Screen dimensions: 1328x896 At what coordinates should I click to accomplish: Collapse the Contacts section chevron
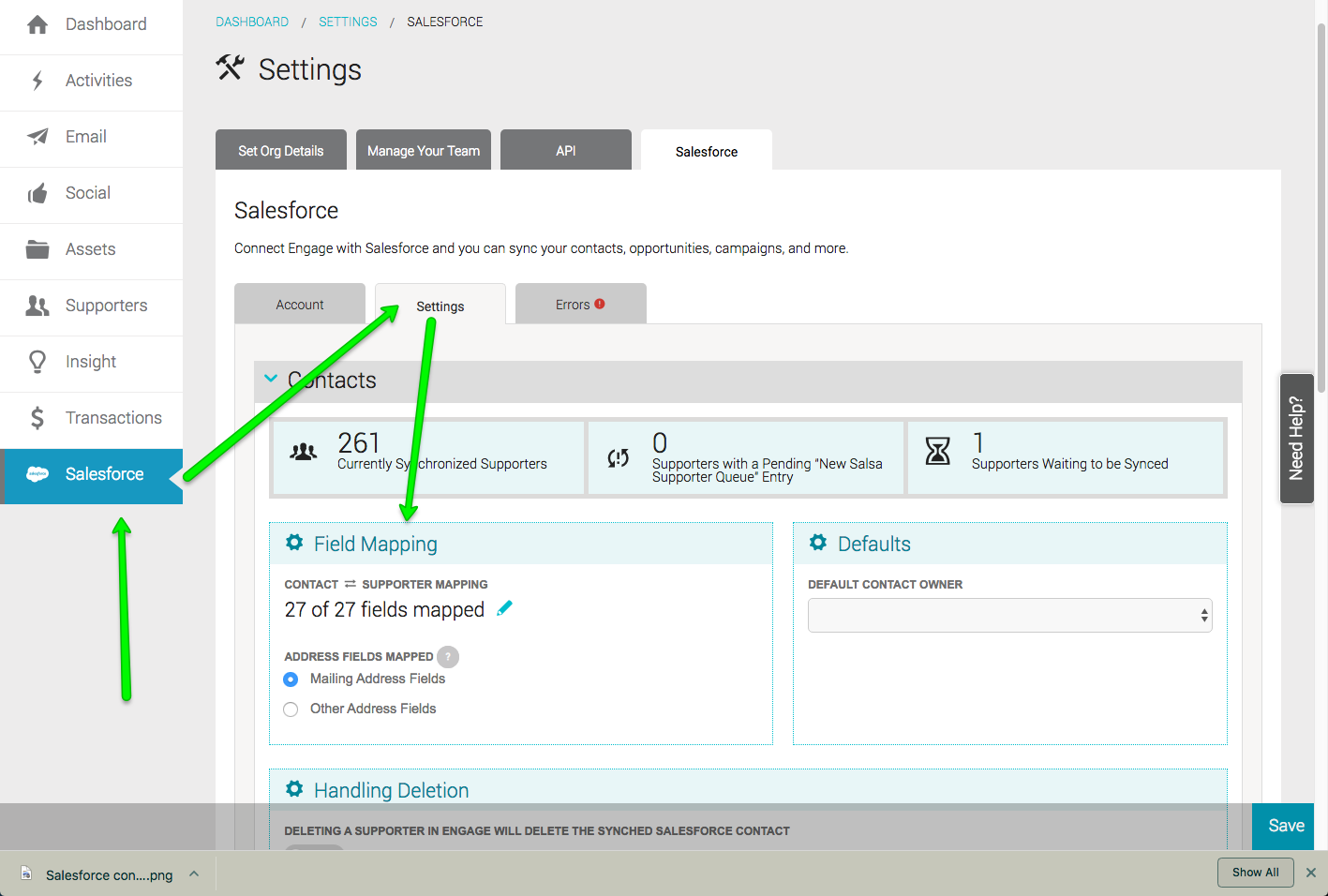pyautogui.click(x=271, y=379)
